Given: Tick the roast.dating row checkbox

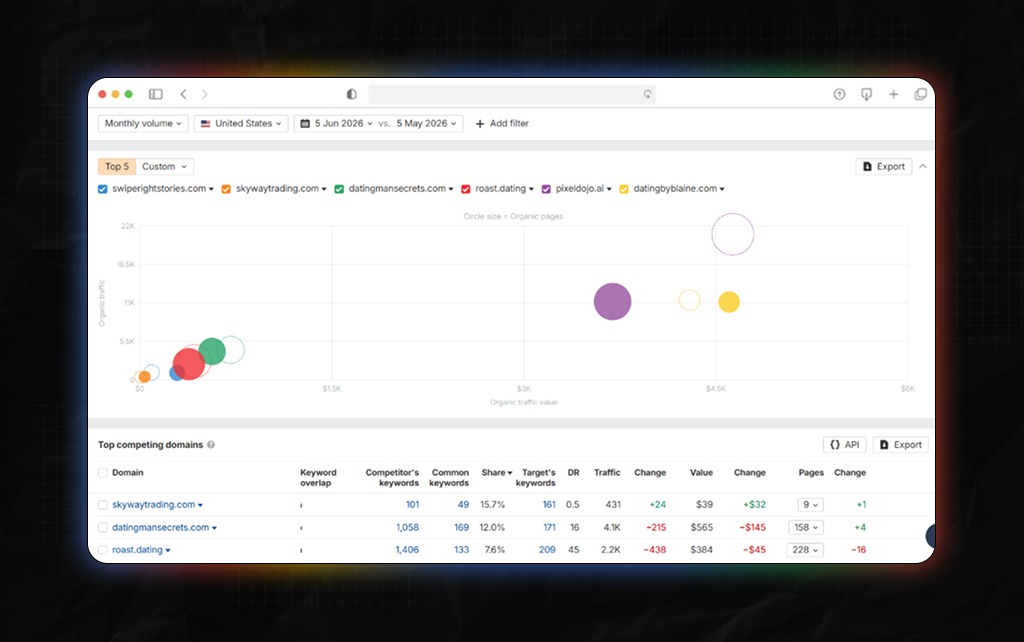Looking at the screenshot, I should pos(103,550).
